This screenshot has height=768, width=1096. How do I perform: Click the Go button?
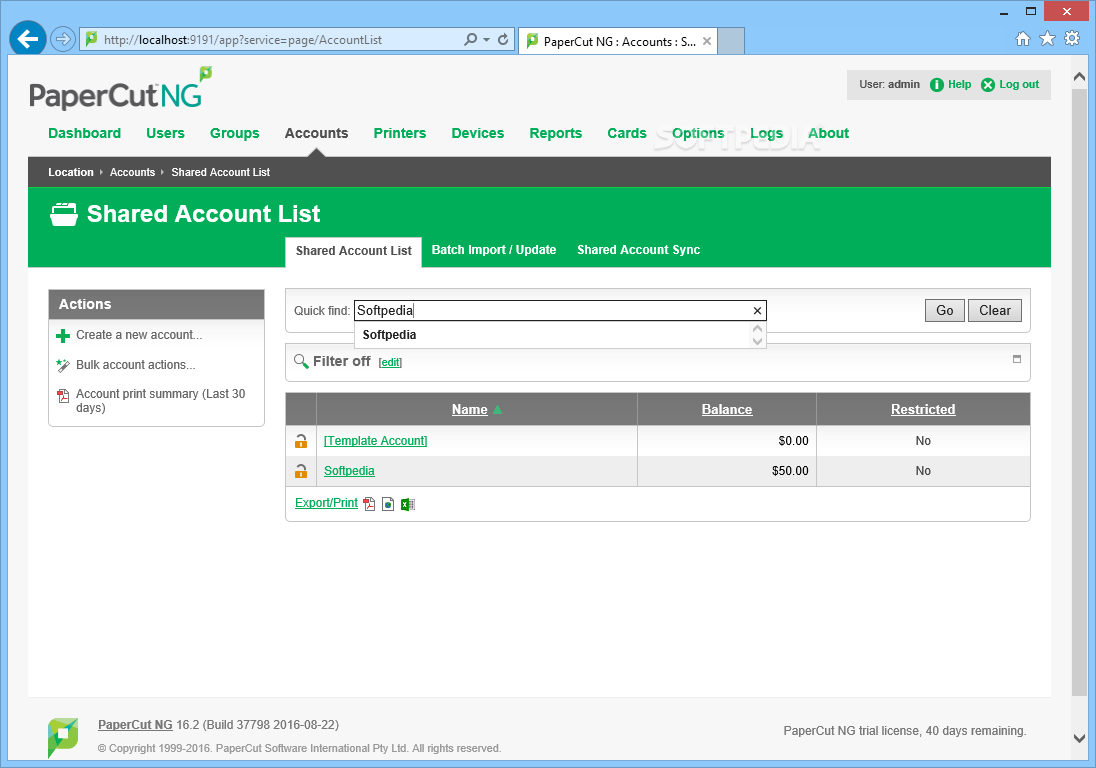(x=944, y=310)
